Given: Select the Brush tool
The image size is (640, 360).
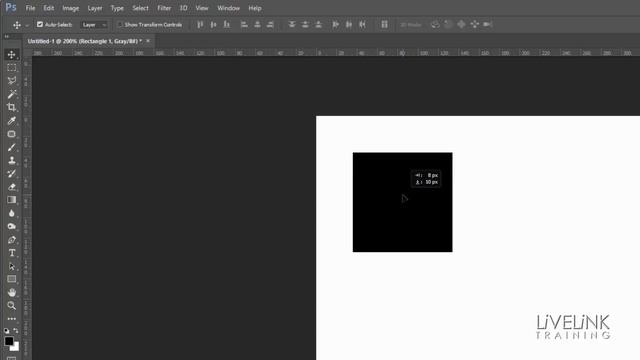Looking at the screenshot, I should 11,147.
